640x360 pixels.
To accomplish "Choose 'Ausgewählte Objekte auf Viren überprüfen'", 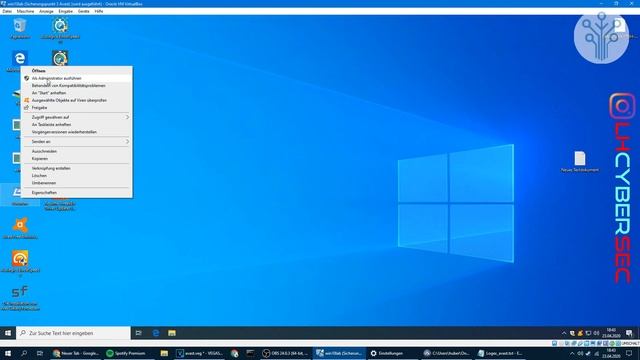I will (77, 100).
